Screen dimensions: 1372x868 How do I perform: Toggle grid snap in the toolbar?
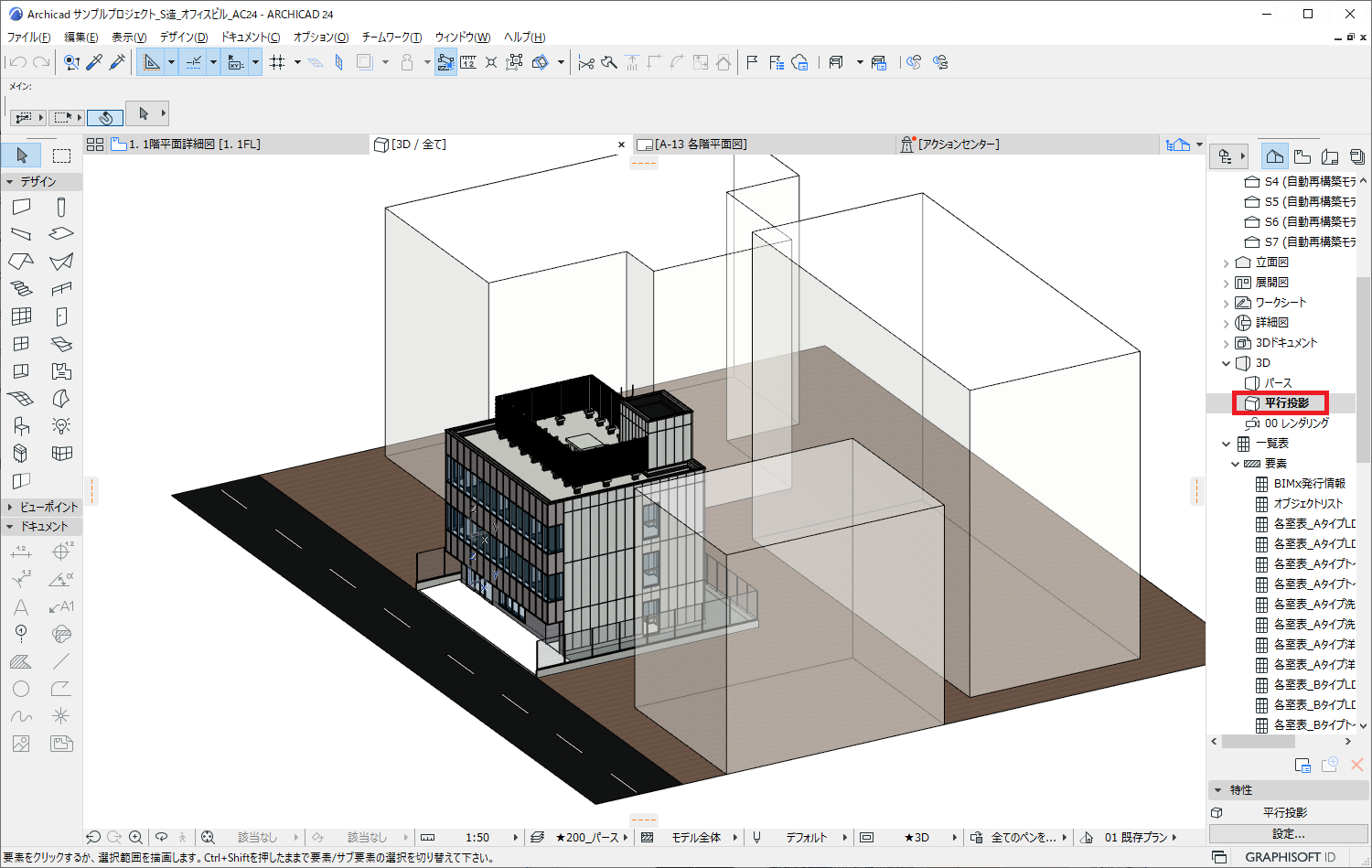click(279, 61)
